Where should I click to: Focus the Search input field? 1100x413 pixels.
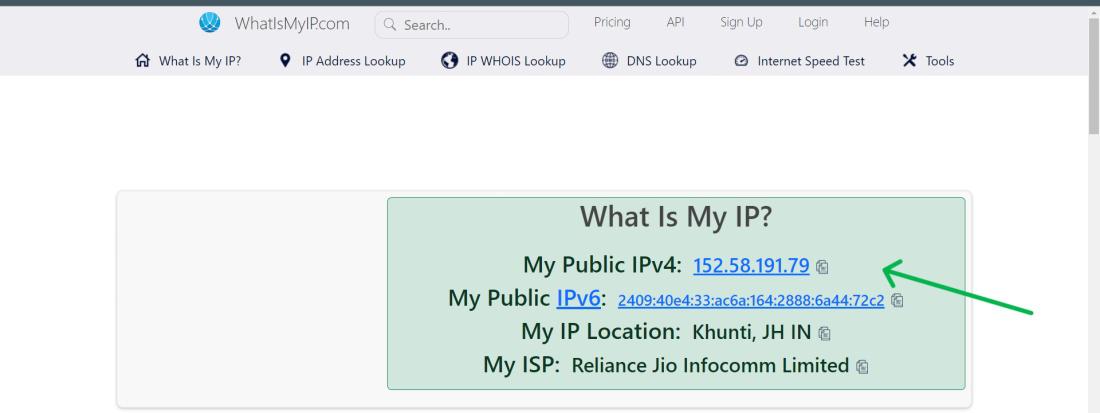(471, 25)
